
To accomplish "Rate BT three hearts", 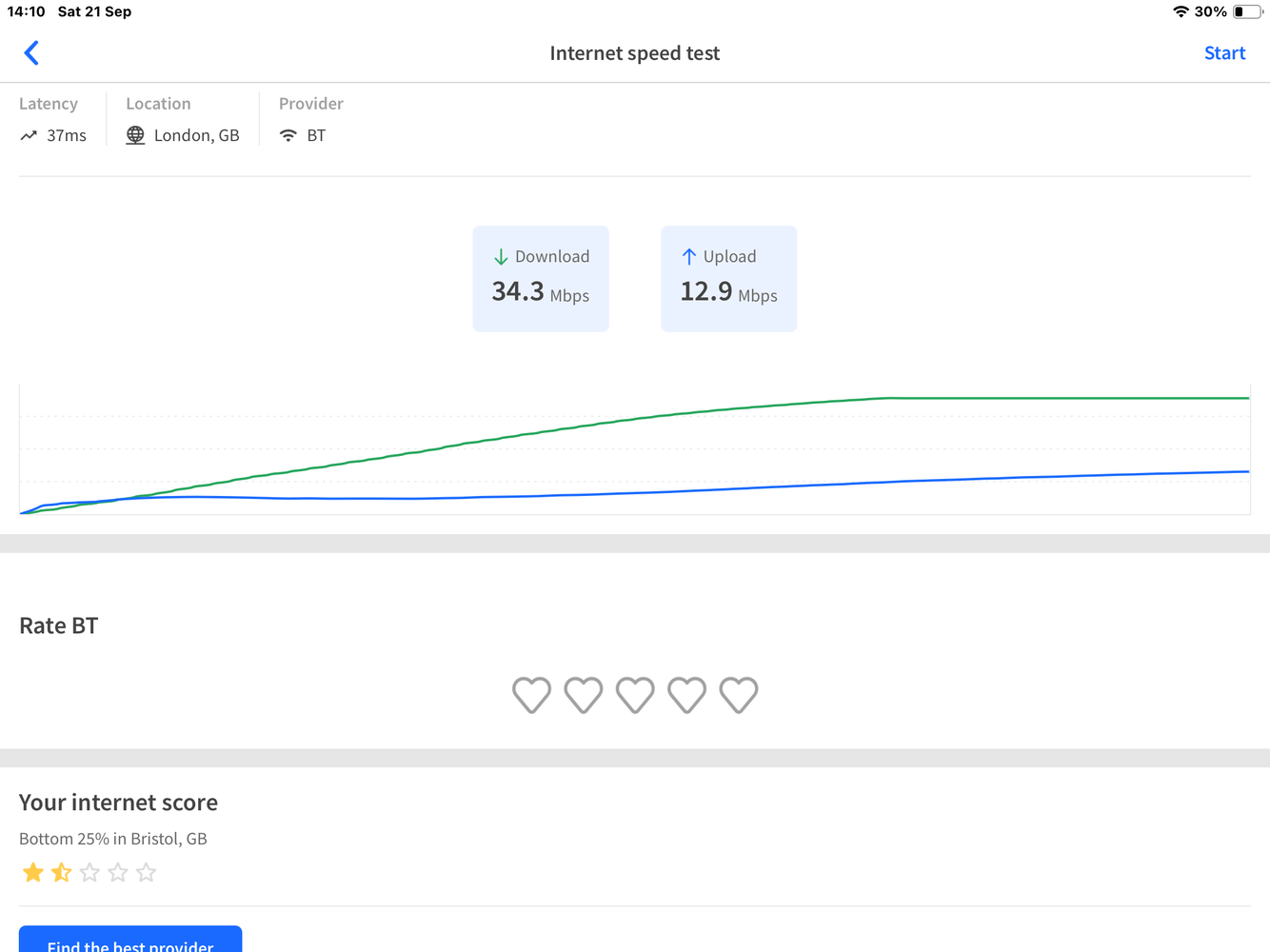I will coord(635,695).
